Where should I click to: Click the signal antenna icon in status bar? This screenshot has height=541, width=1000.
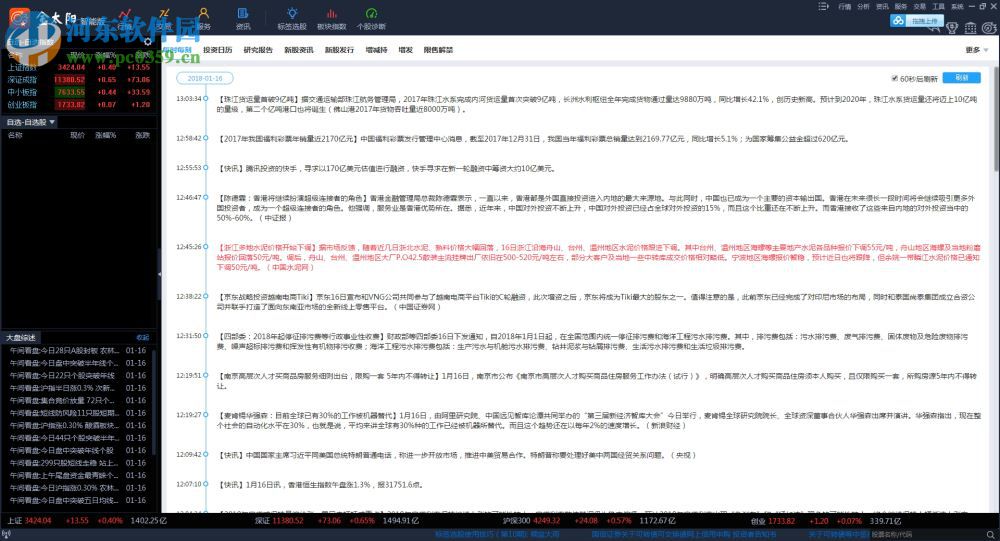pyautogui.click(x=6, y=535)
